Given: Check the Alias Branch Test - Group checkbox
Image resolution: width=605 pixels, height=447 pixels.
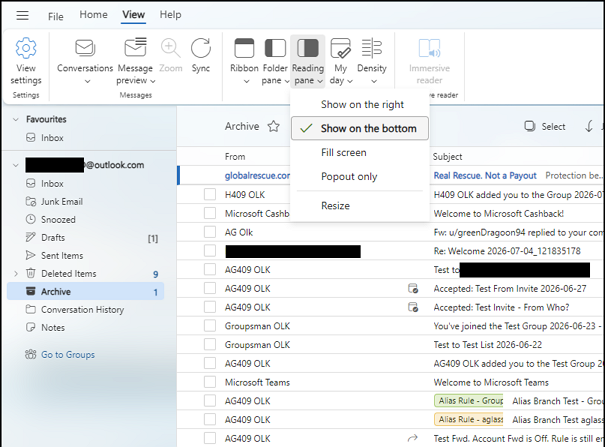Looking at the screenshot, I should pos(210,401).
